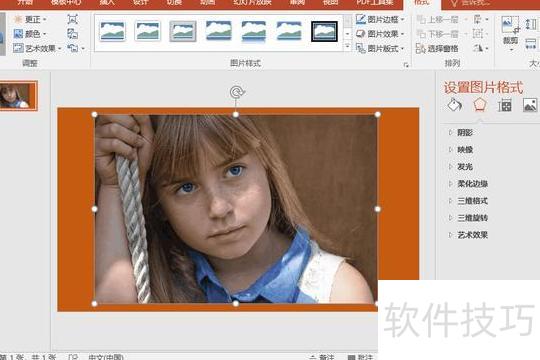Click the bottom-left picture resize handle
This screenshot has height=360, width=540.
95,304
